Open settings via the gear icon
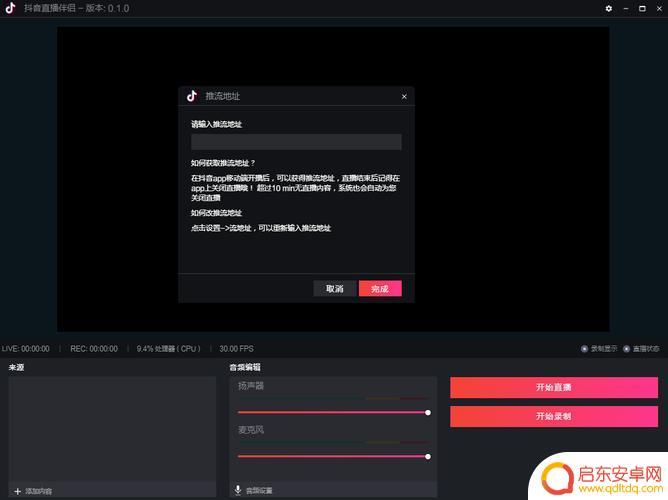668x500 pixels. pyautogui.click(x=609, y=8)
